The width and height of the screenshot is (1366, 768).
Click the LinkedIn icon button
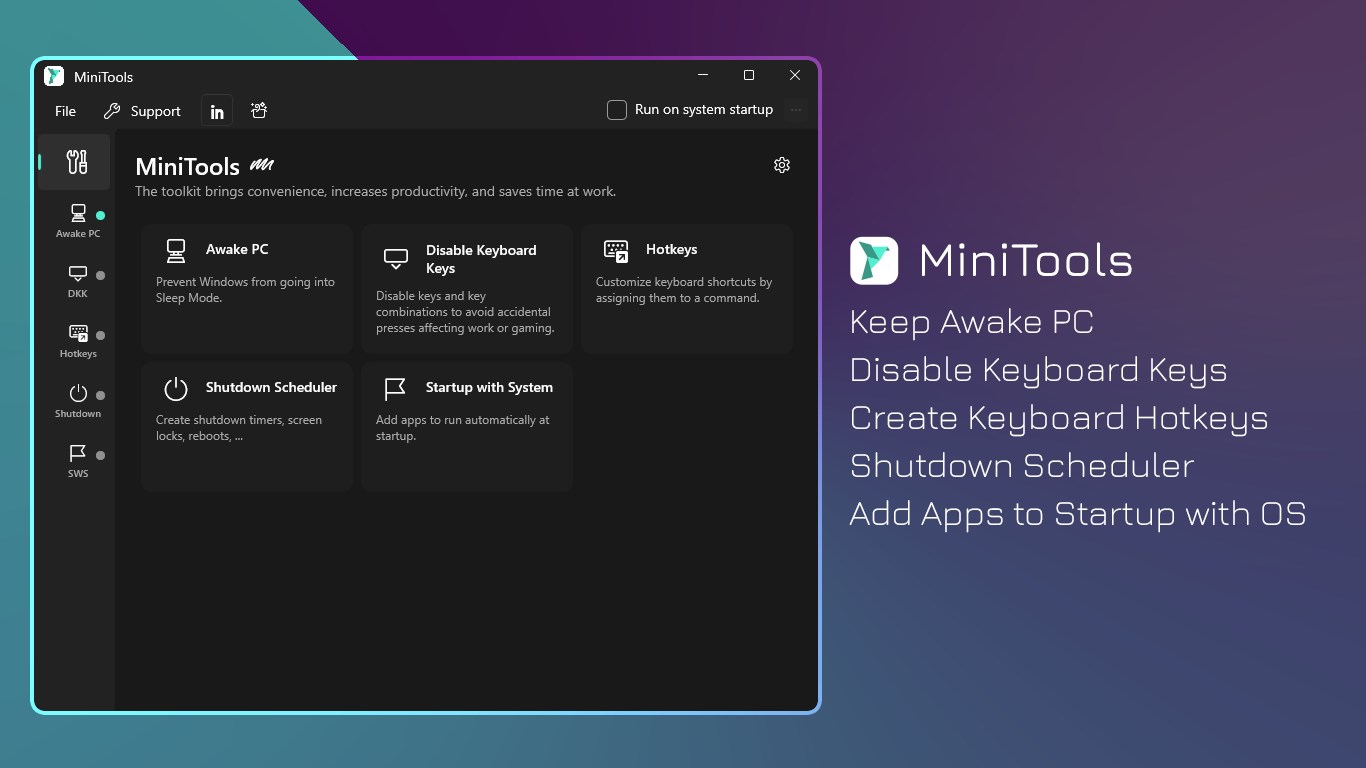(x=217, y=111)
